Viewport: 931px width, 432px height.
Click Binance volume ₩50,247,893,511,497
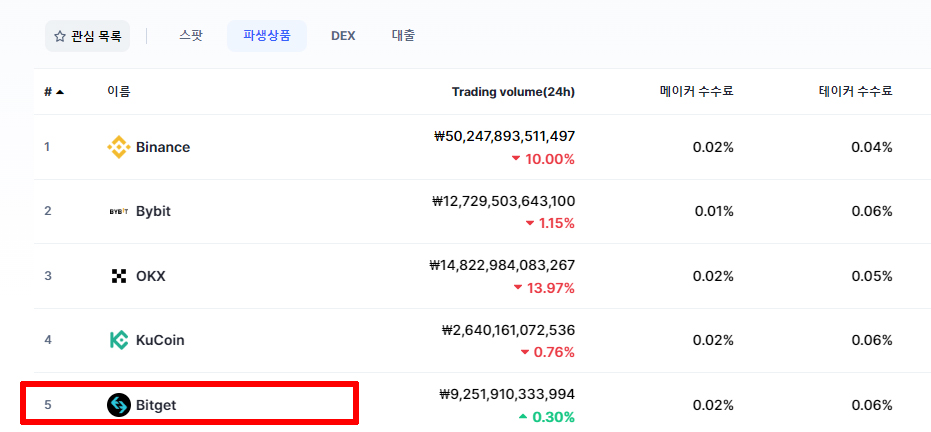[x=505, y=136]
